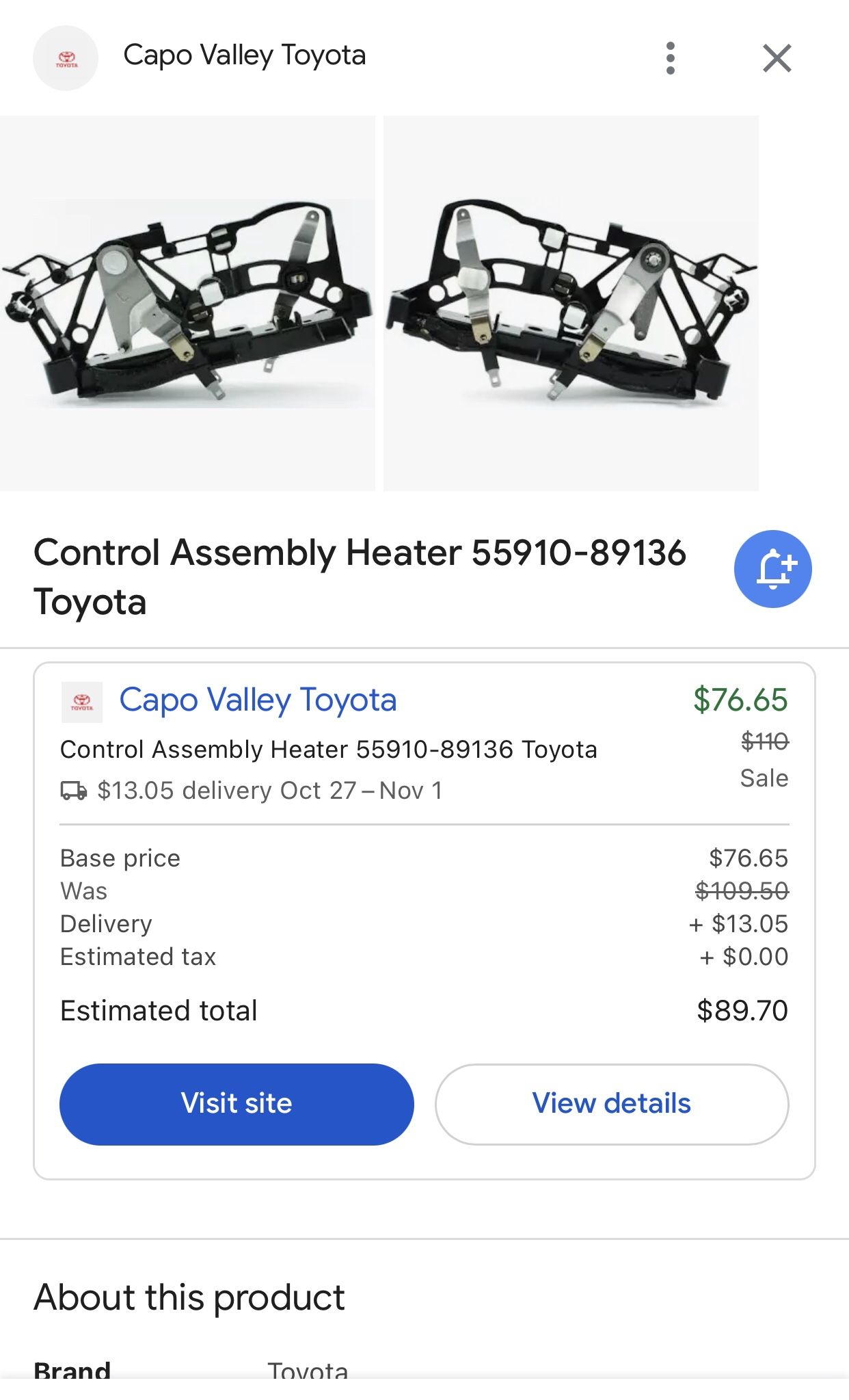
Task: Click the Sale label under the price
Action: pyautogui.click(x=764, y=778)
